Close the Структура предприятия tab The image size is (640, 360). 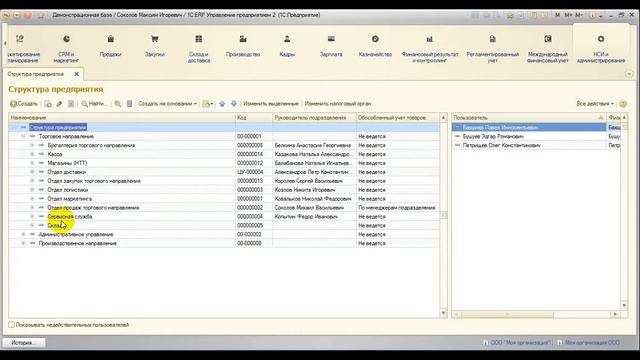[x=76, y=74]
